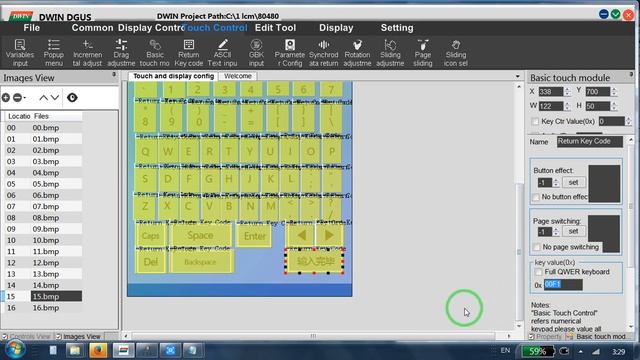Check No page switching option
The image size is (640, 360).
537,247
